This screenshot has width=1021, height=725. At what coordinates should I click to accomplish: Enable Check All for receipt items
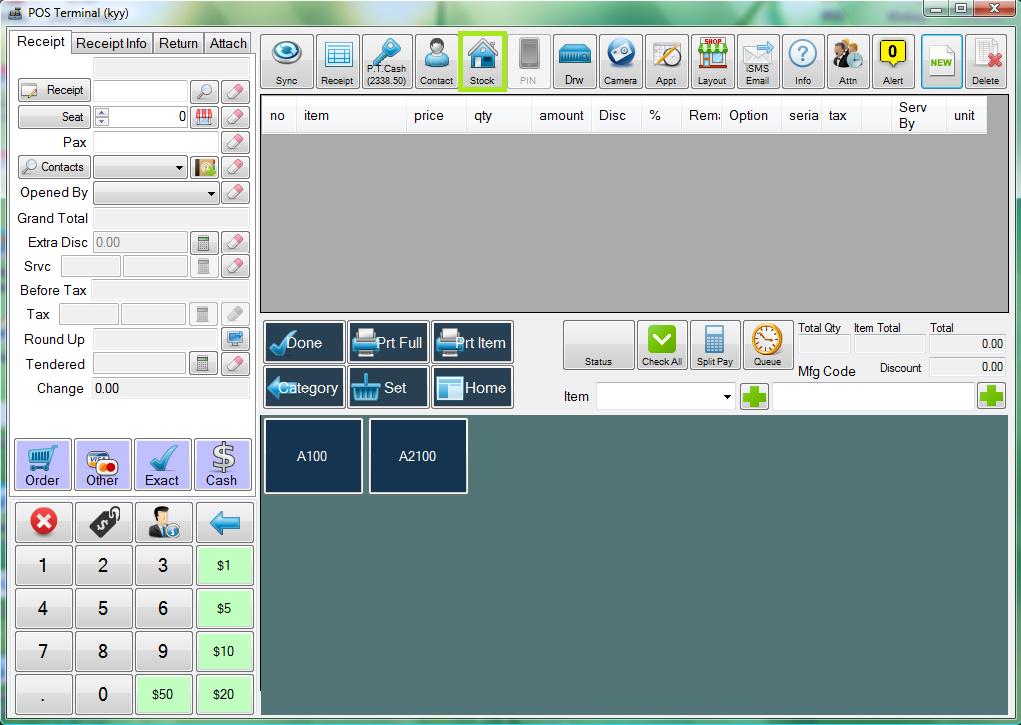[x=662, y=344]
